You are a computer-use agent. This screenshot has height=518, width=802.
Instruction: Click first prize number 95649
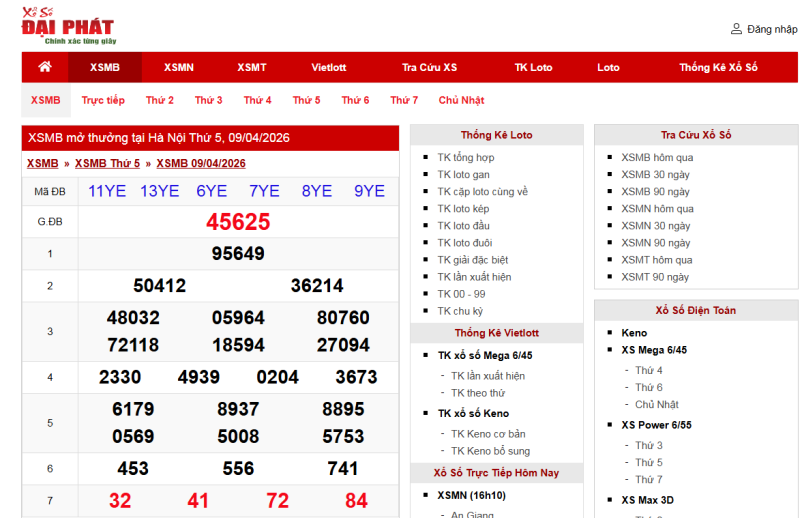pyautogui.click(x=238, y=254)
